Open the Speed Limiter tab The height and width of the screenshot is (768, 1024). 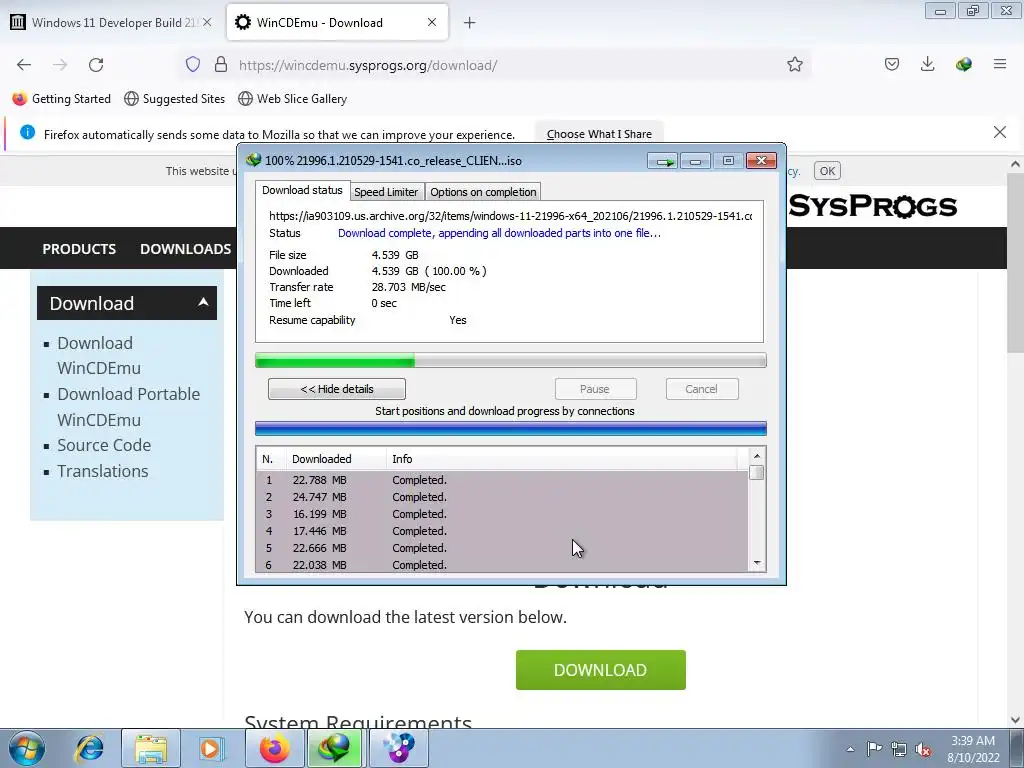point(386,192)
